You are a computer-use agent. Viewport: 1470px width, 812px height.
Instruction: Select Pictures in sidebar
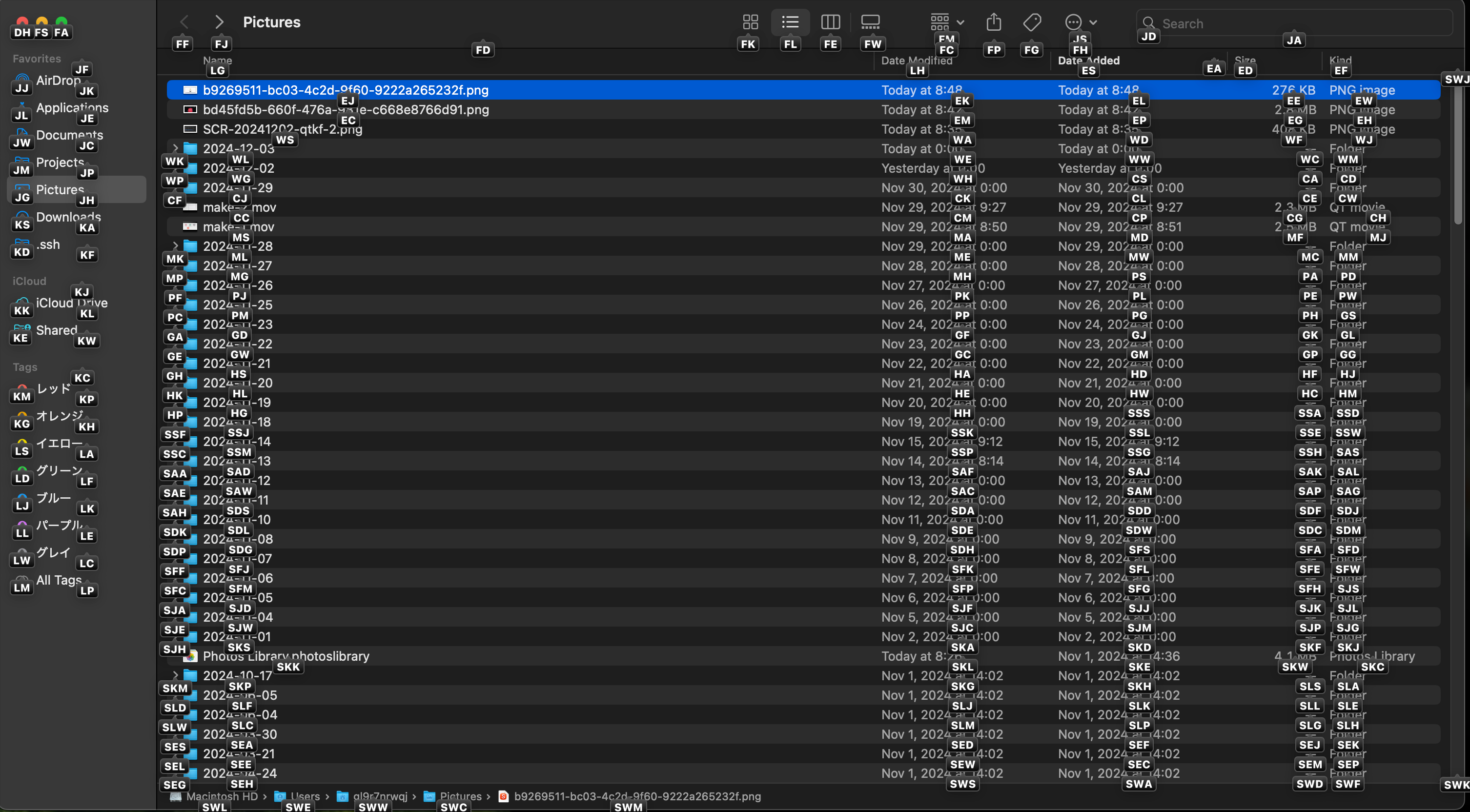pos(77,189)
